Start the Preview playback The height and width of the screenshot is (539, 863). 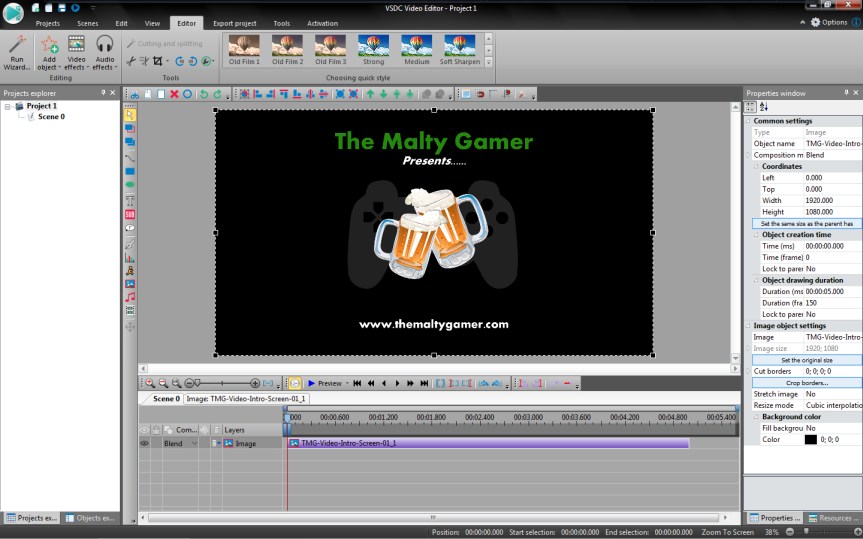tap(325, 383)
